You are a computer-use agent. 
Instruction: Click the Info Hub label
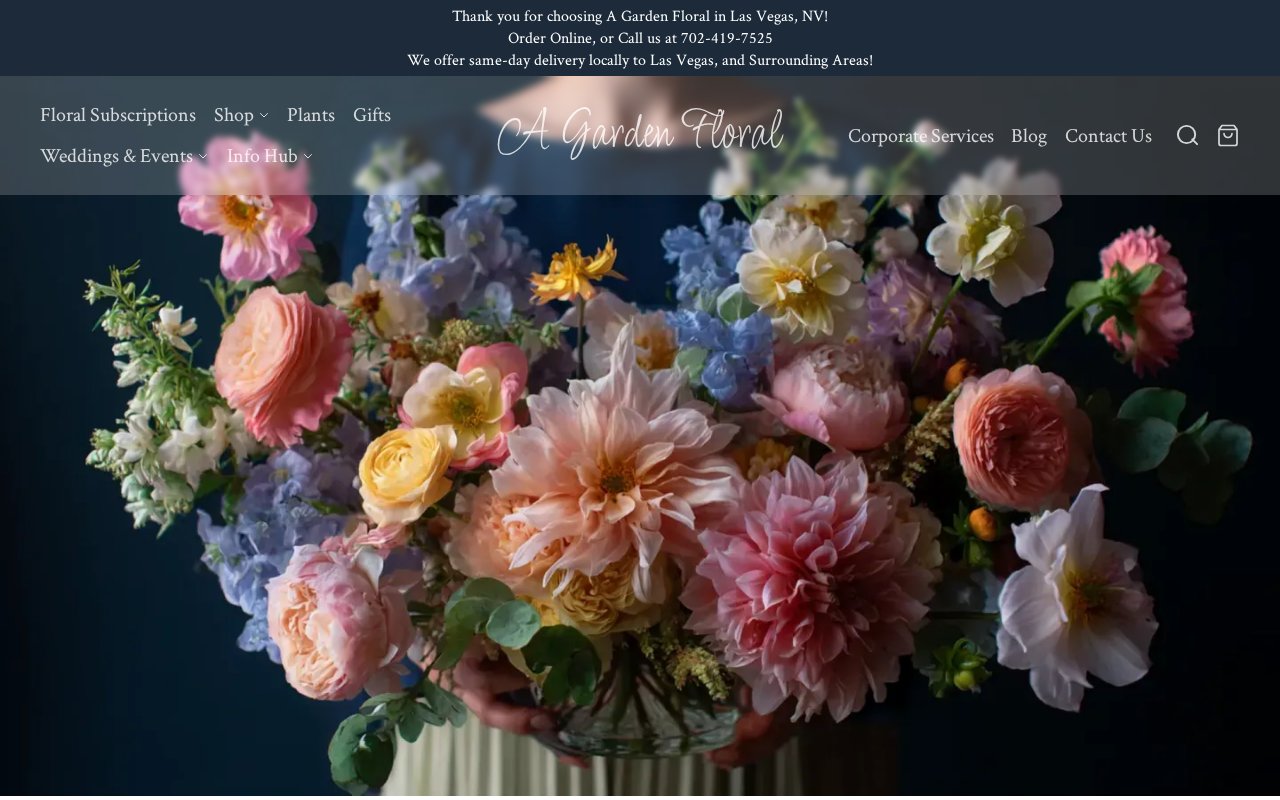pos(262,156)
